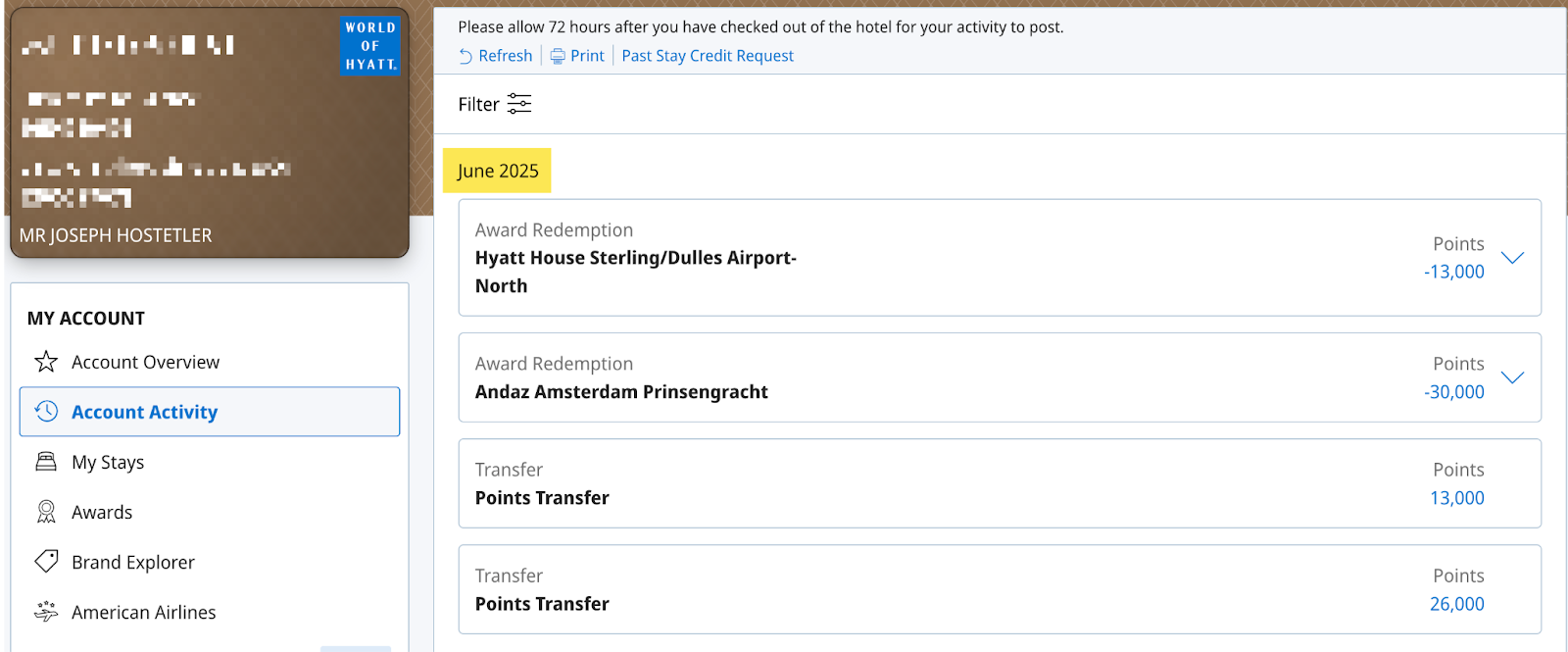Click the 26,000 Points Transfer row
Viewport: 1568px width, 652px height.
(999, 589)
